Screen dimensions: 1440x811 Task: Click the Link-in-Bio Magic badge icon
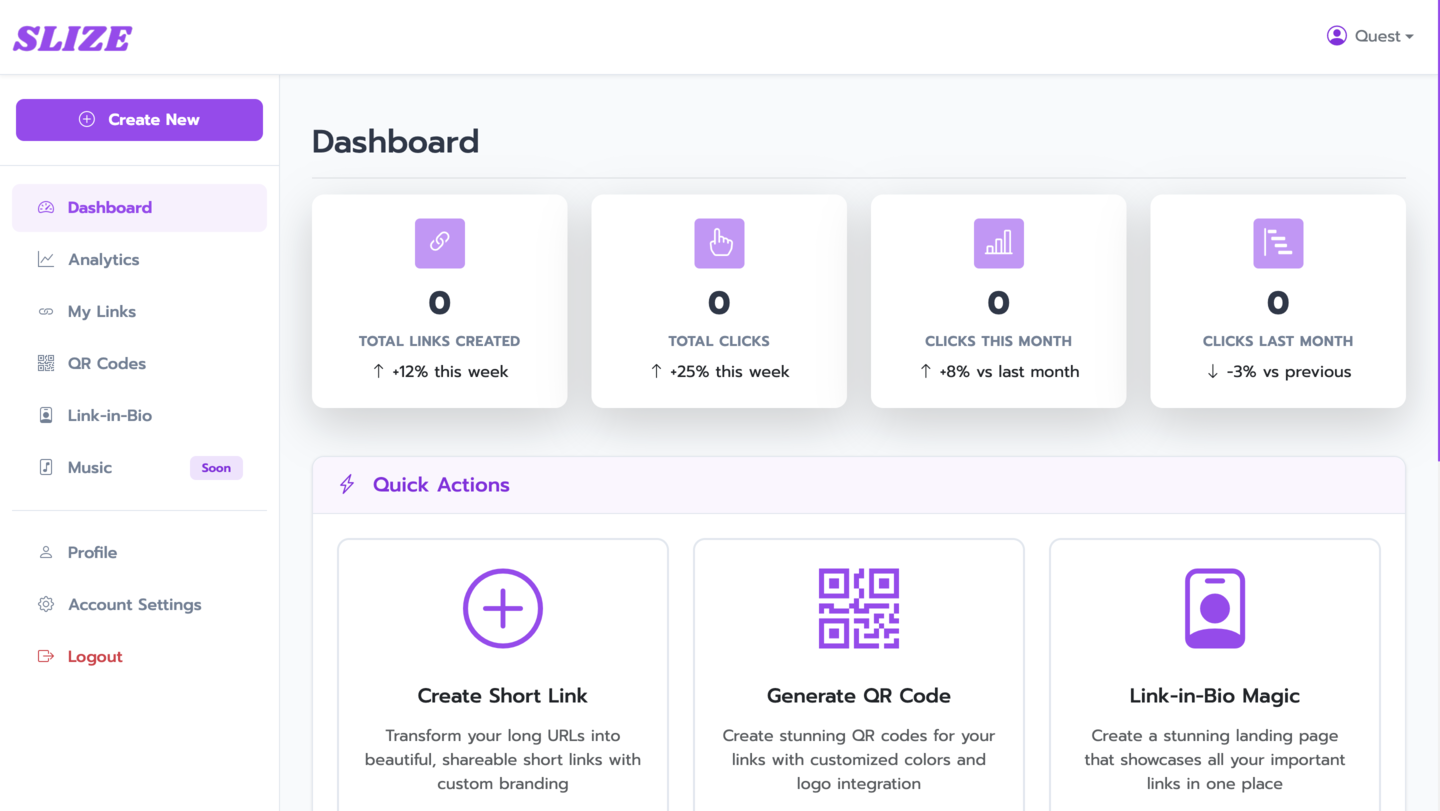click(x=1214, y=608)
